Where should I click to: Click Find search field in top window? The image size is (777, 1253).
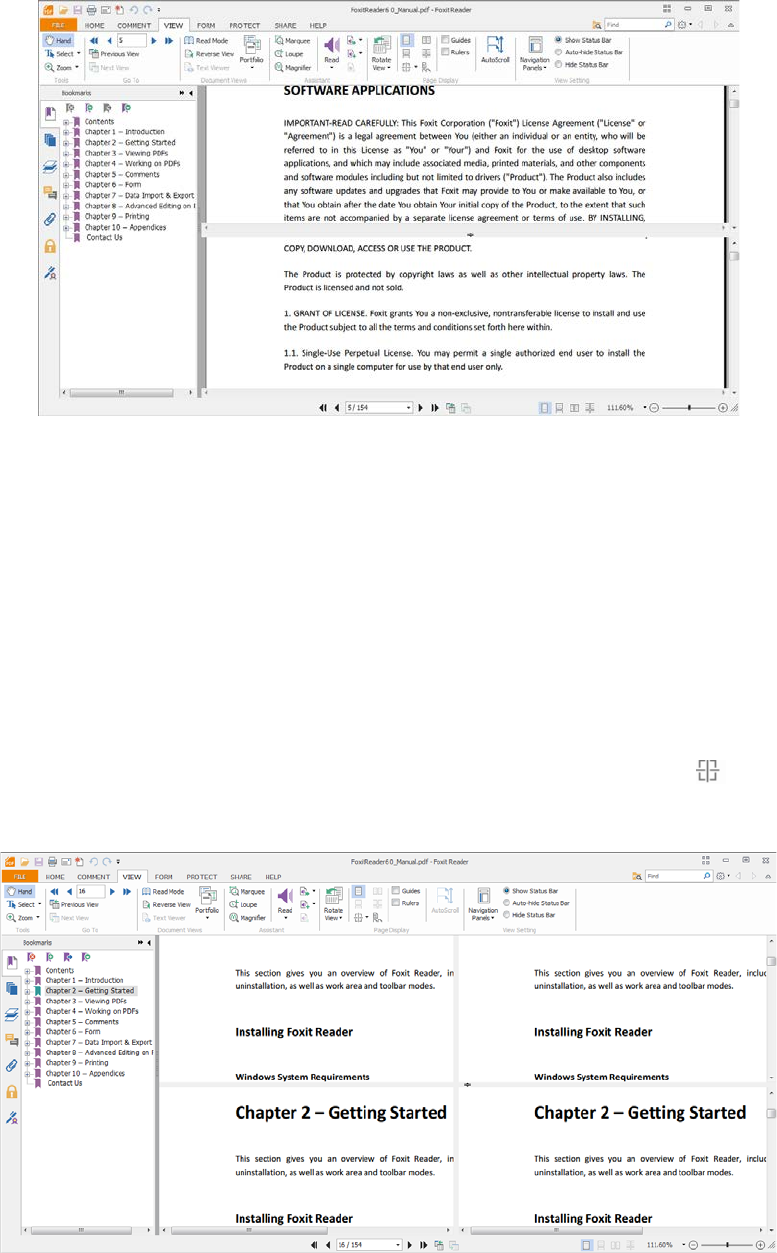[x=637, y=23]
